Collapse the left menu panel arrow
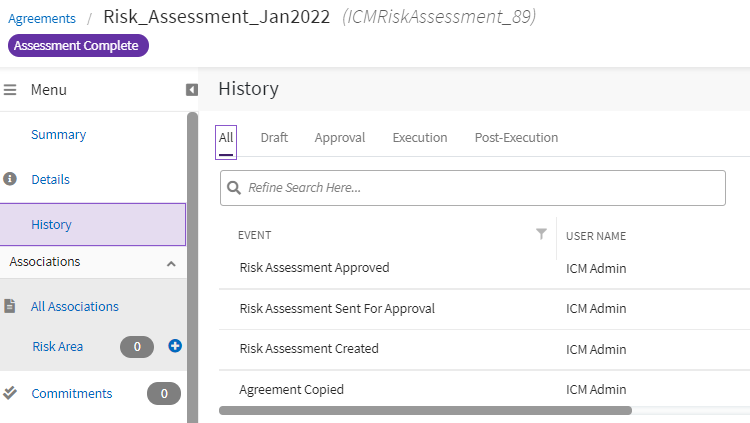This screenshot has width=750, height=423. [x=192, y=90]
